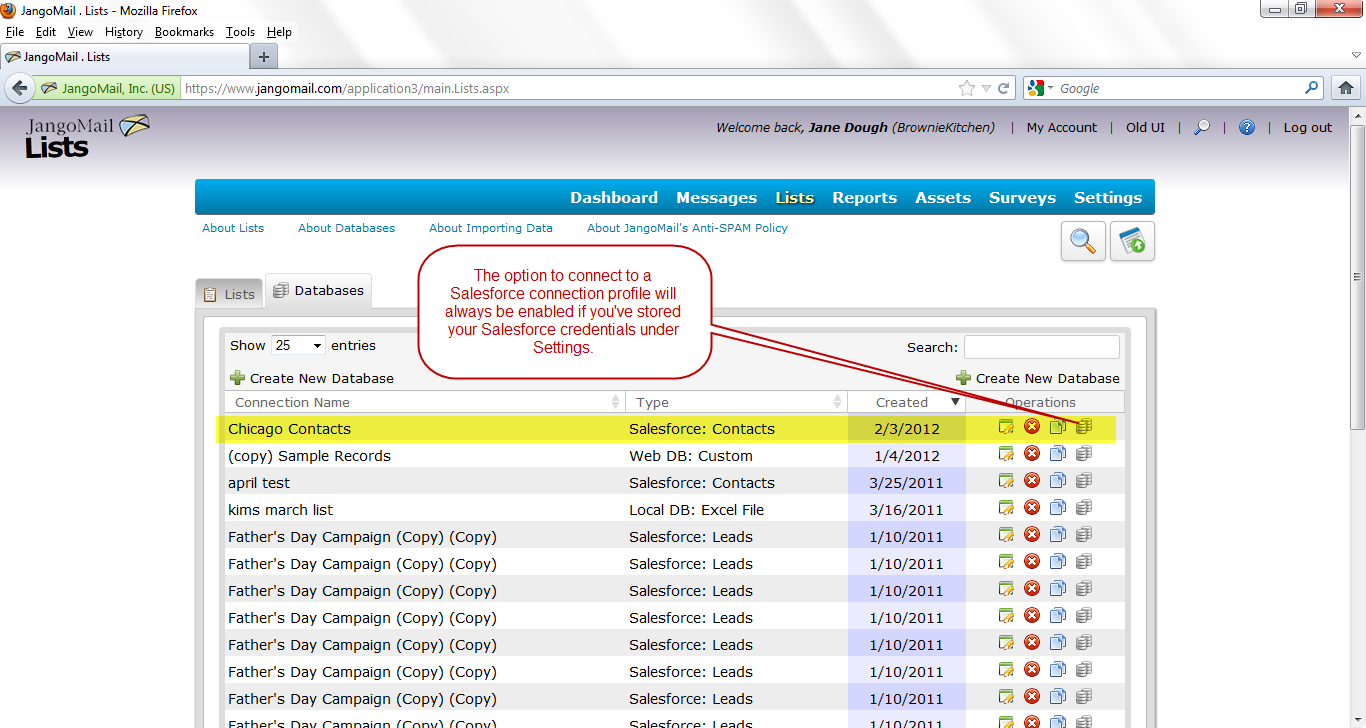Click connect icon for kims march list

click(1084, 508)
